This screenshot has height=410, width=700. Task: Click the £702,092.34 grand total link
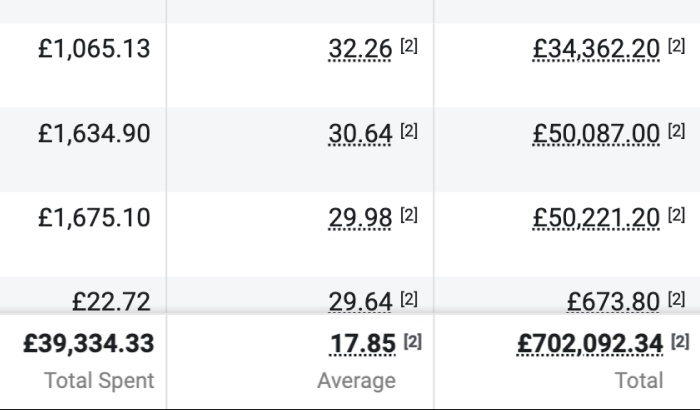[x=590, y=344]
